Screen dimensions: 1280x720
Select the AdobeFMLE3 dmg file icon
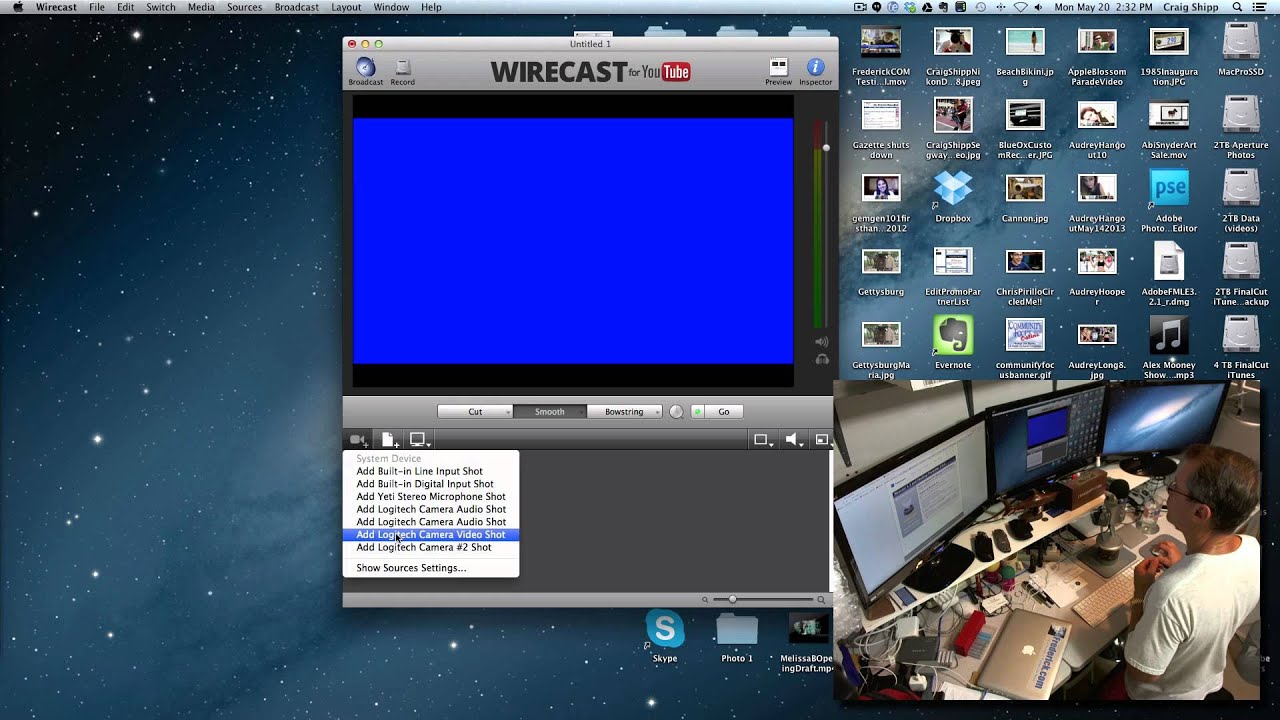point(1169,262)
